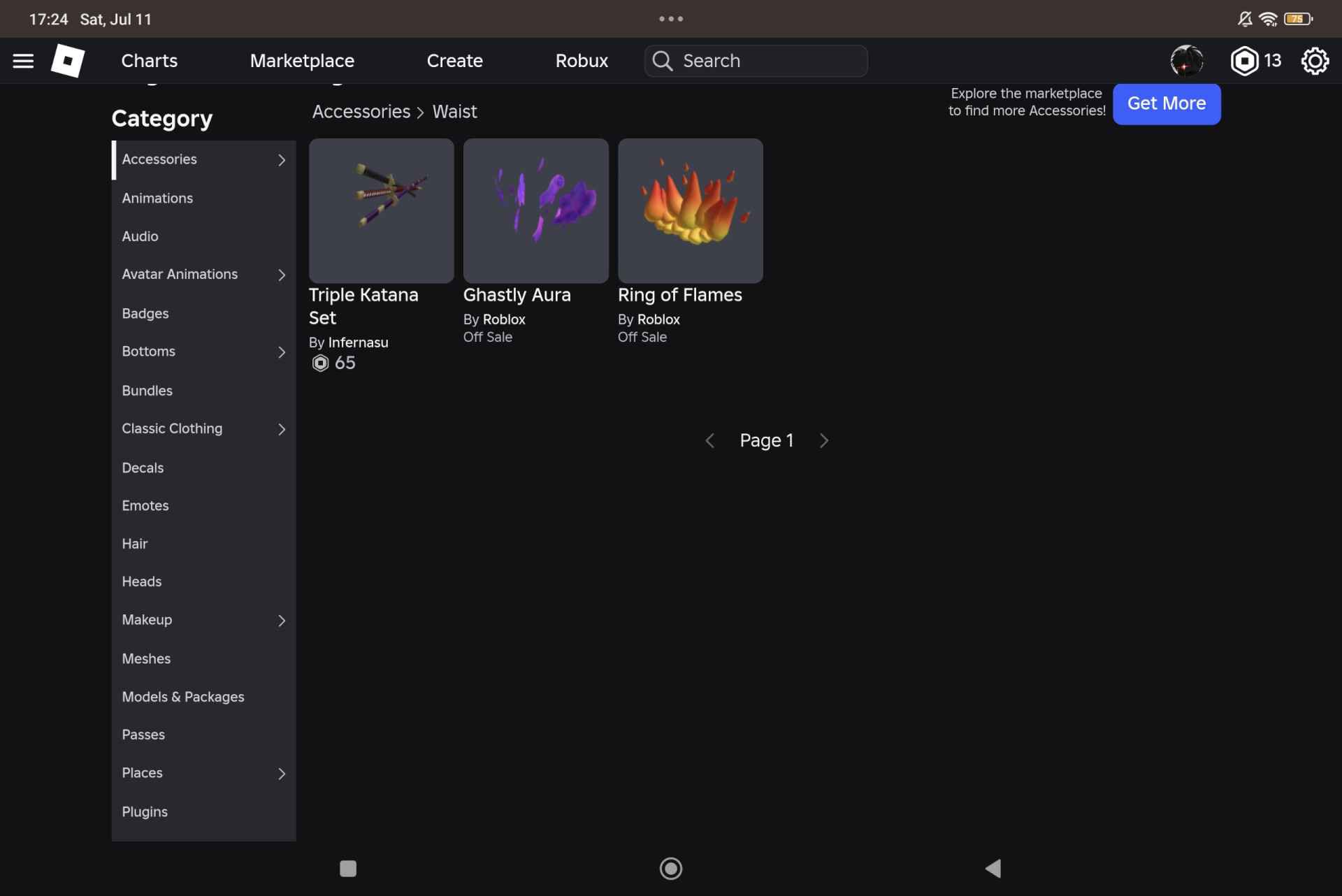
Task: Open the Robux tab
Action: click(x=582, y=61)
